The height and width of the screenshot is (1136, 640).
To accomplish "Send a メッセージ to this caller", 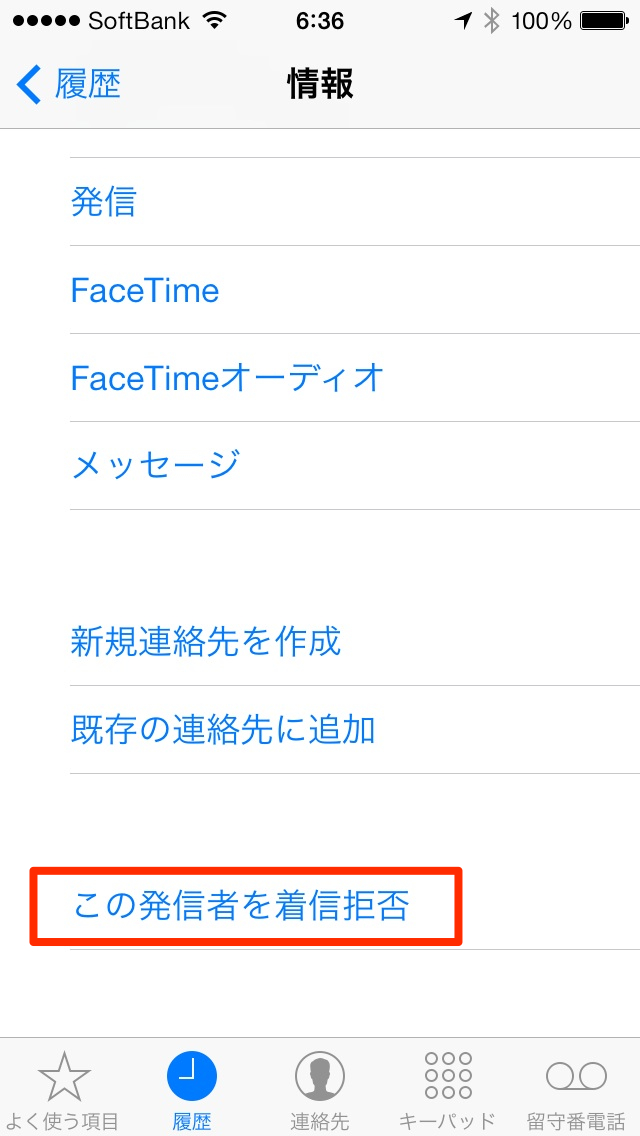I will 156,465.
